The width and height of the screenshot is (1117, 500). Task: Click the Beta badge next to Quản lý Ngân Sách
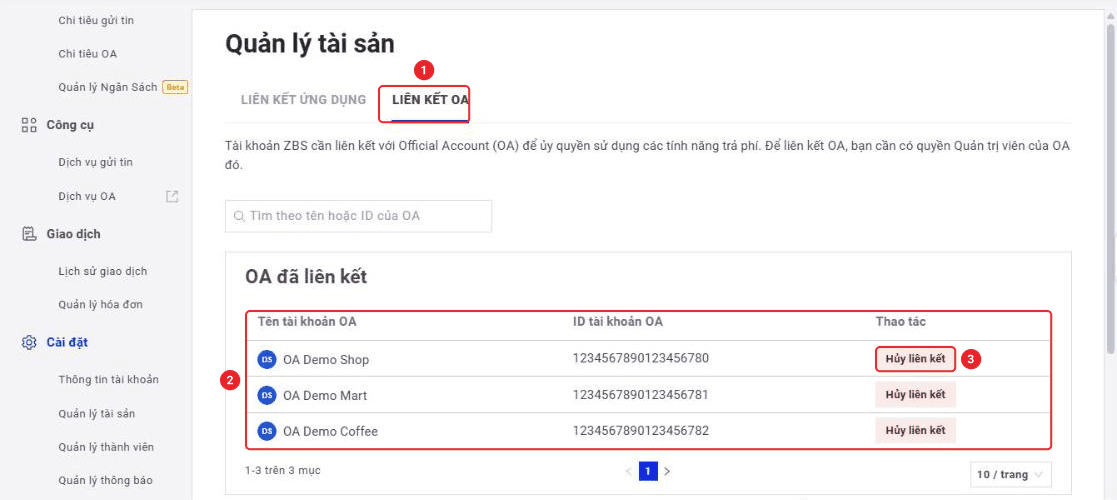tap(175, 87)
